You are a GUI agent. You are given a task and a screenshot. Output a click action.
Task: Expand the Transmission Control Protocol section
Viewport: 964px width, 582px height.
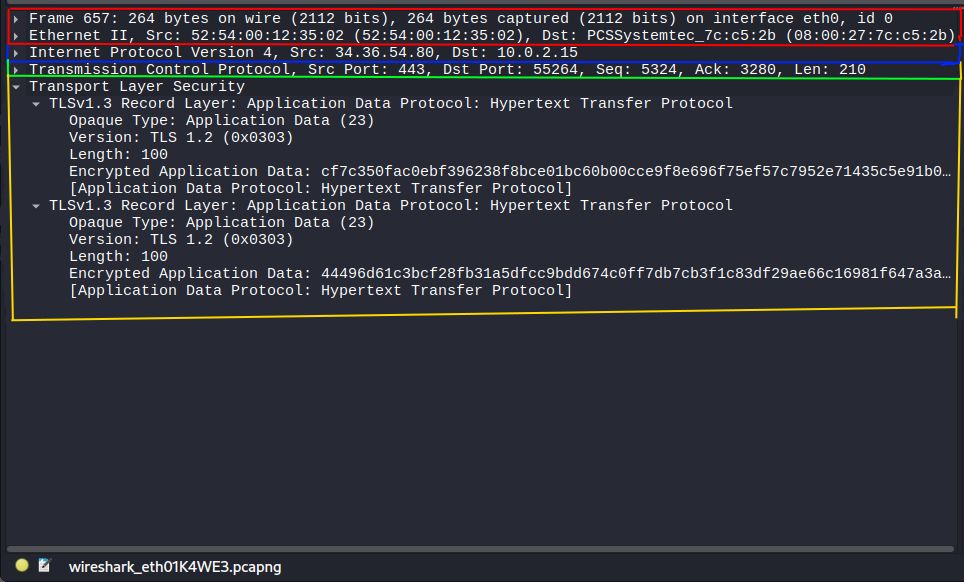point(17,70)
